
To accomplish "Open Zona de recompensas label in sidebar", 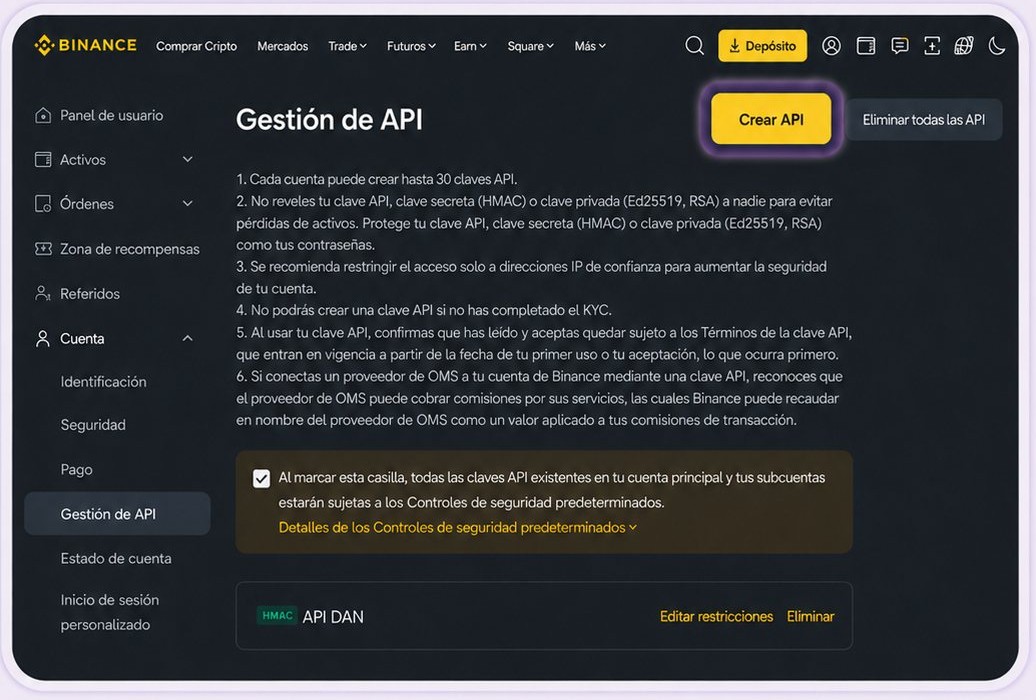I will click(130, 249).
